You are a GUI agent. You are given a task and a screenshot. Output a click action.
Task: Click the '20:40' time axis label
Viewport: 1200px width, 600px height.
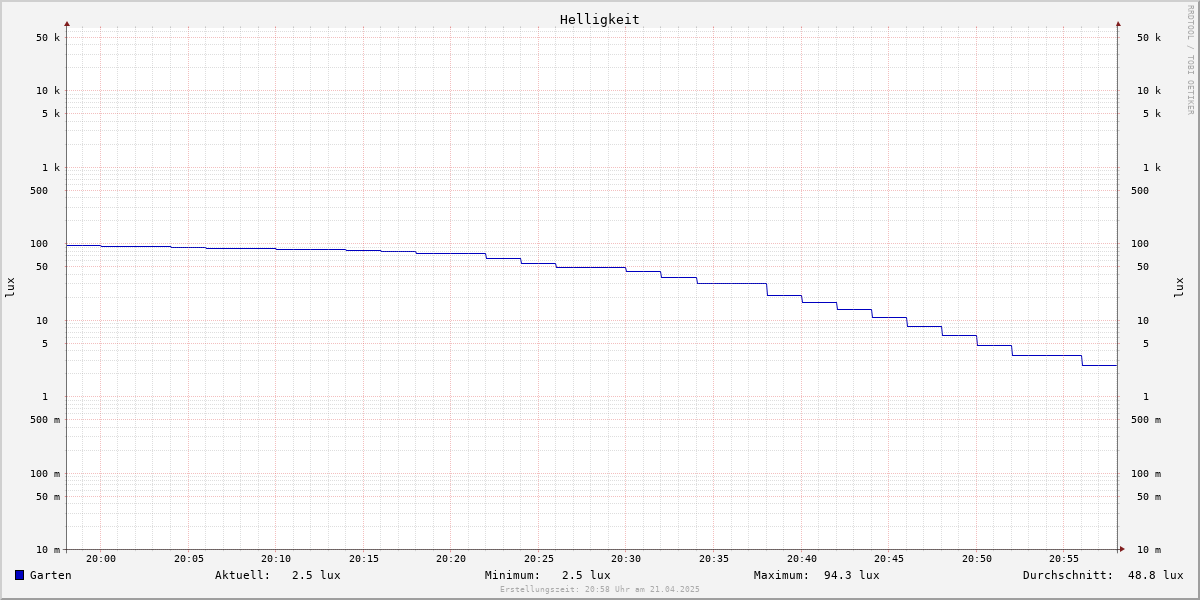pyautogui.click(x=802, y=559)
